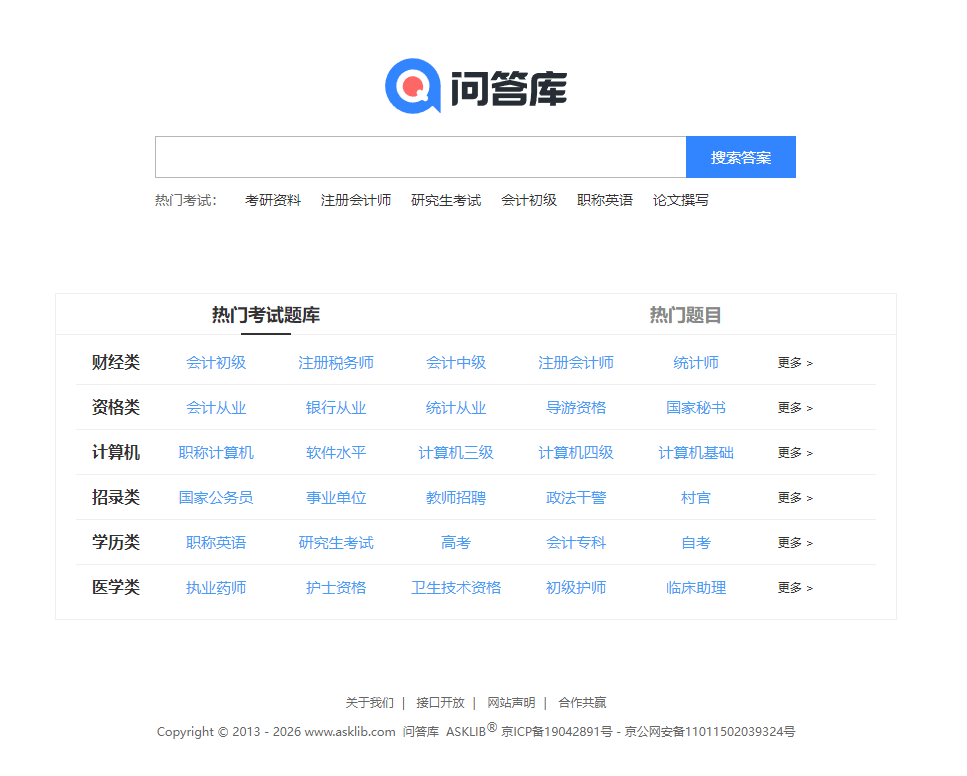The width and height of the screenshot is (967, 776).
Task: Click the 医学类 category heading
Action: coord(116,587)
